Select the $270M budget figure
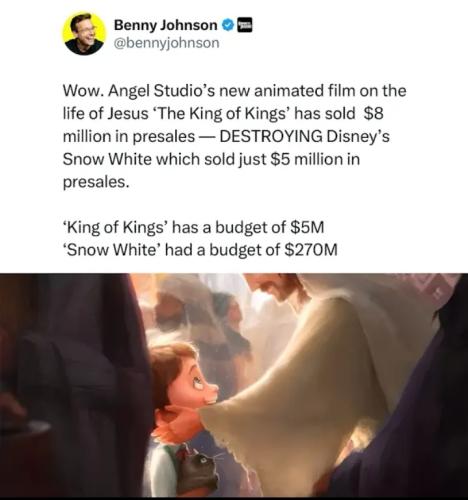This screenshot has height=500, width=468. click(x=312, y=250)
